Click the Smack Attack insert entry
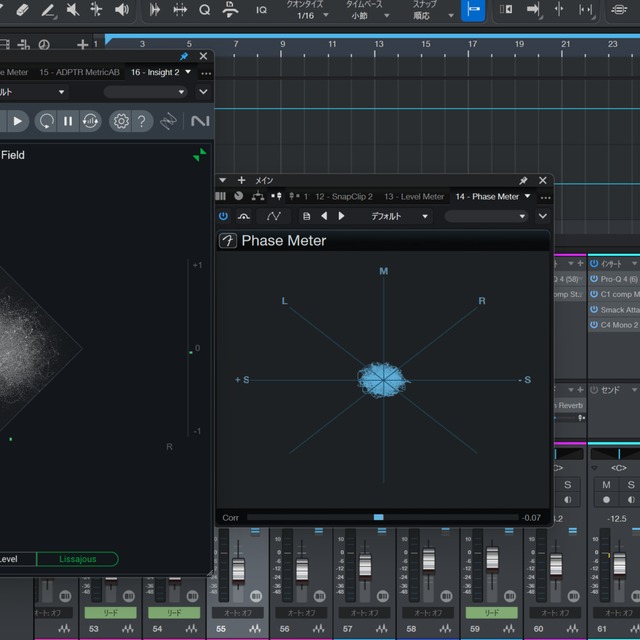This screenshot has height=640, width=640. [x=619, y=310]
